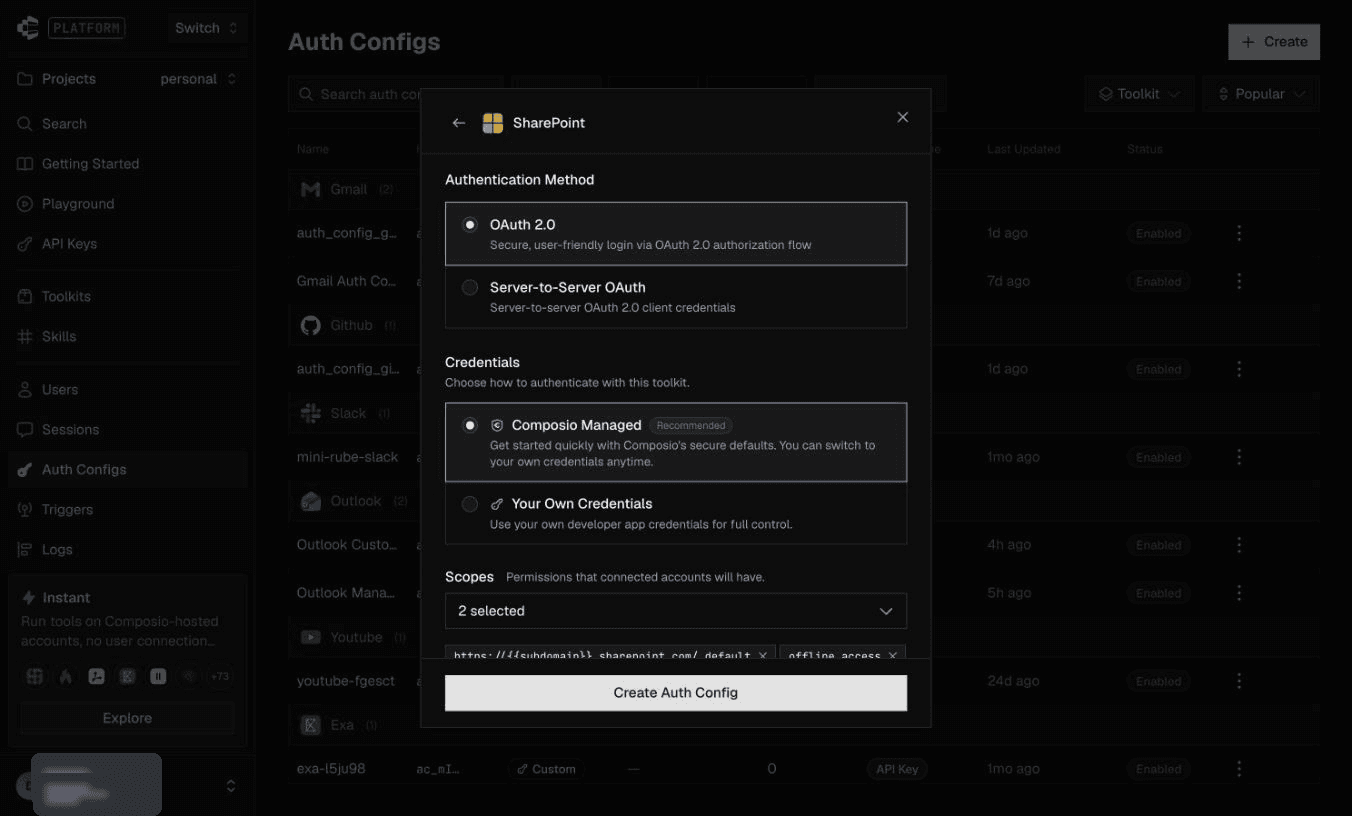Viewport: 1352px width, 816px height.
Task: Open row menu for auth_config_g… 1d ago Gmail
Action: pos(1239,233)
